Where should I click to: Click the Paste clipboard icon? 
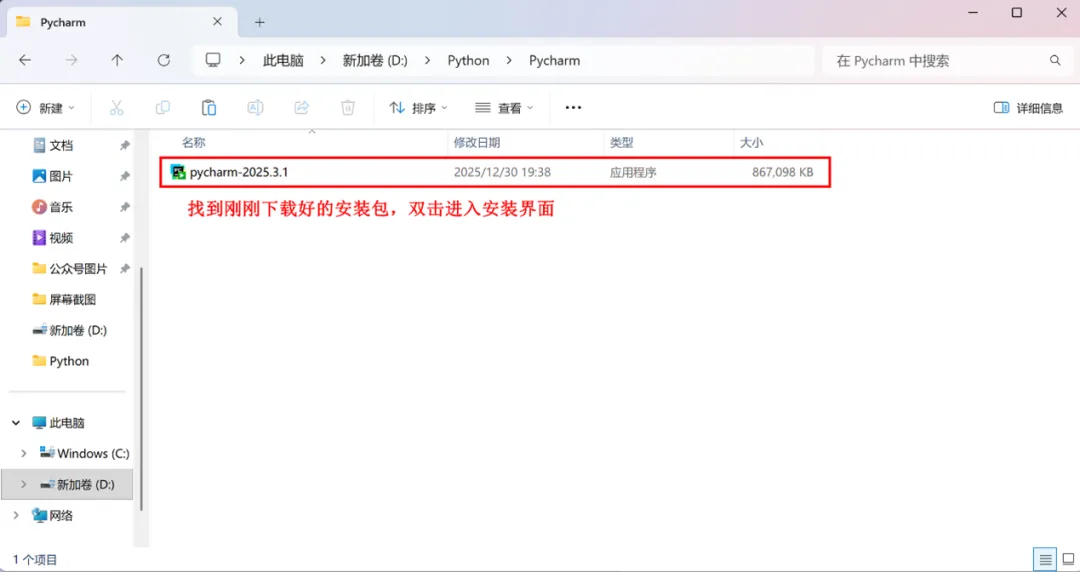click(209, 108)
